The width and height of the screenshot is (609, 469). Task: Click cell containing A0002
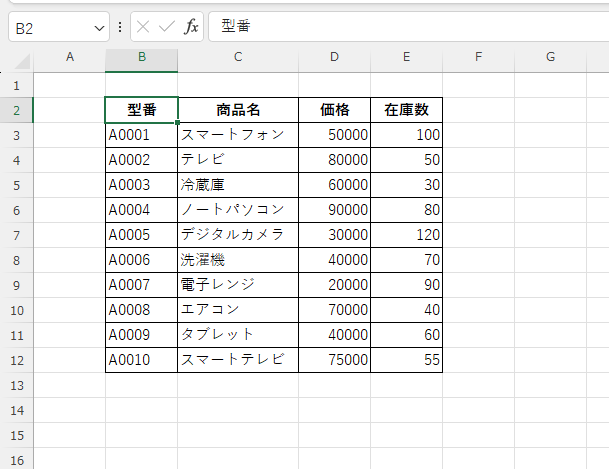[x=142, y=160]
